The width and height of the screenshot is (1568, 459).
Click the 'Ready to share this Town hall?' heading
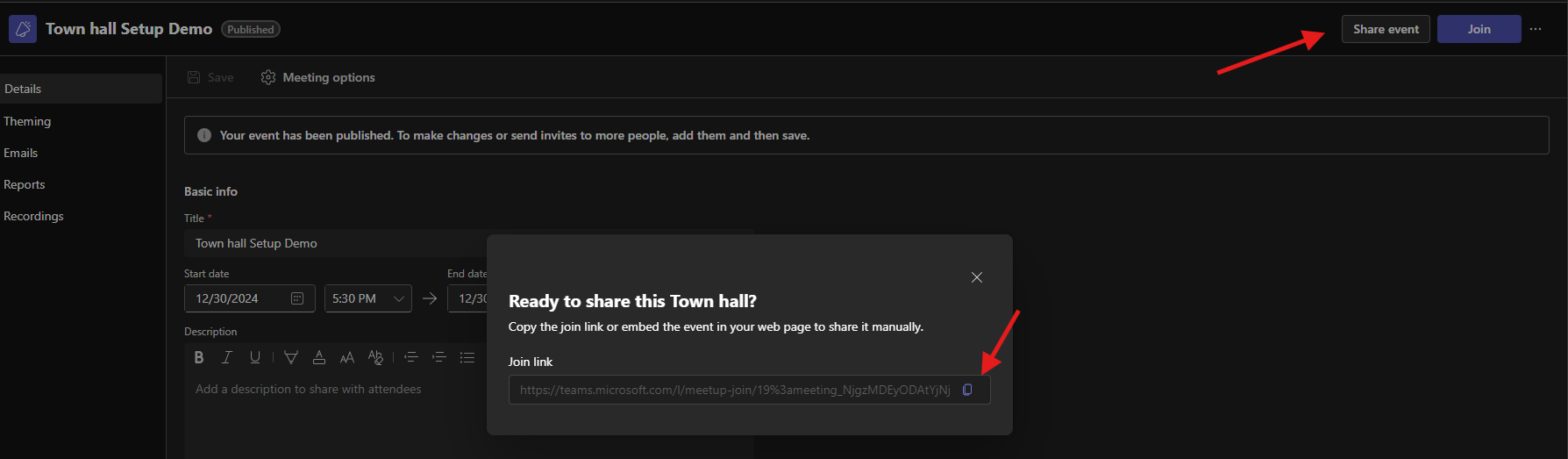(632, 301)
